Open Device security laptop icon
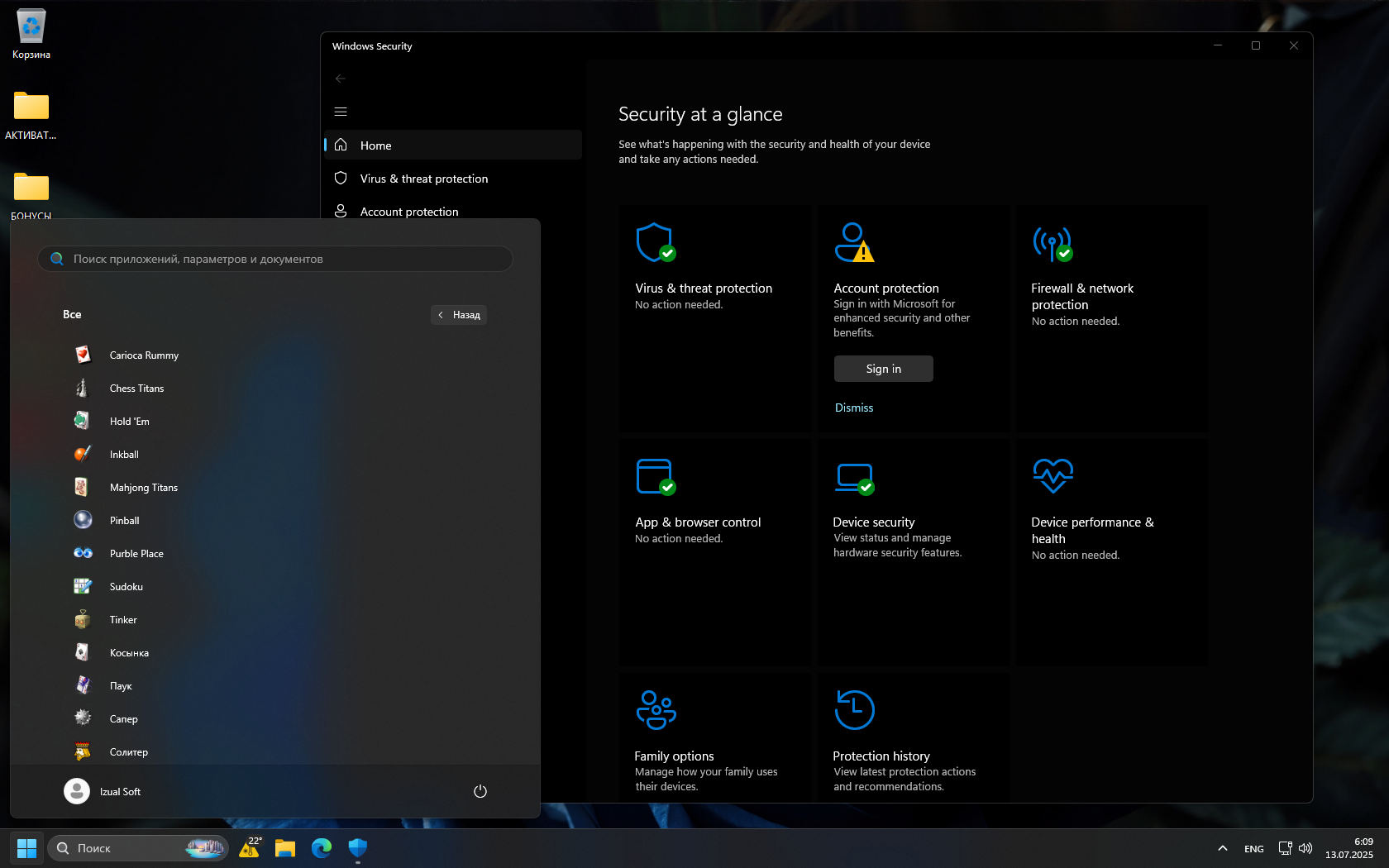Image resolution: width=1389 pixels, height=868 pixels. click(x=854, y=478)
